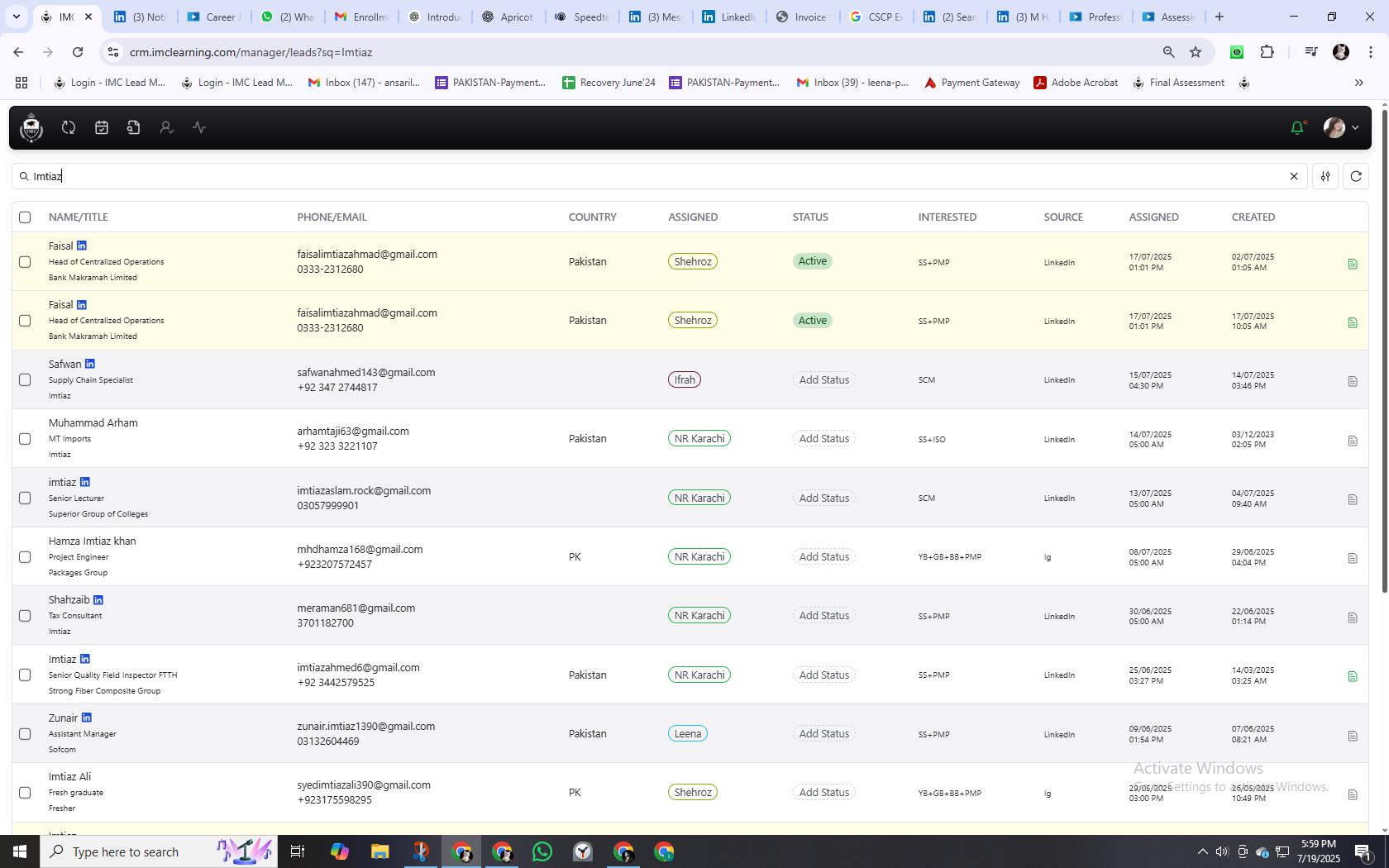Open WhatsApp from the Windows taskbar
Screen dimensions: 1389x868
click(542, 851)
